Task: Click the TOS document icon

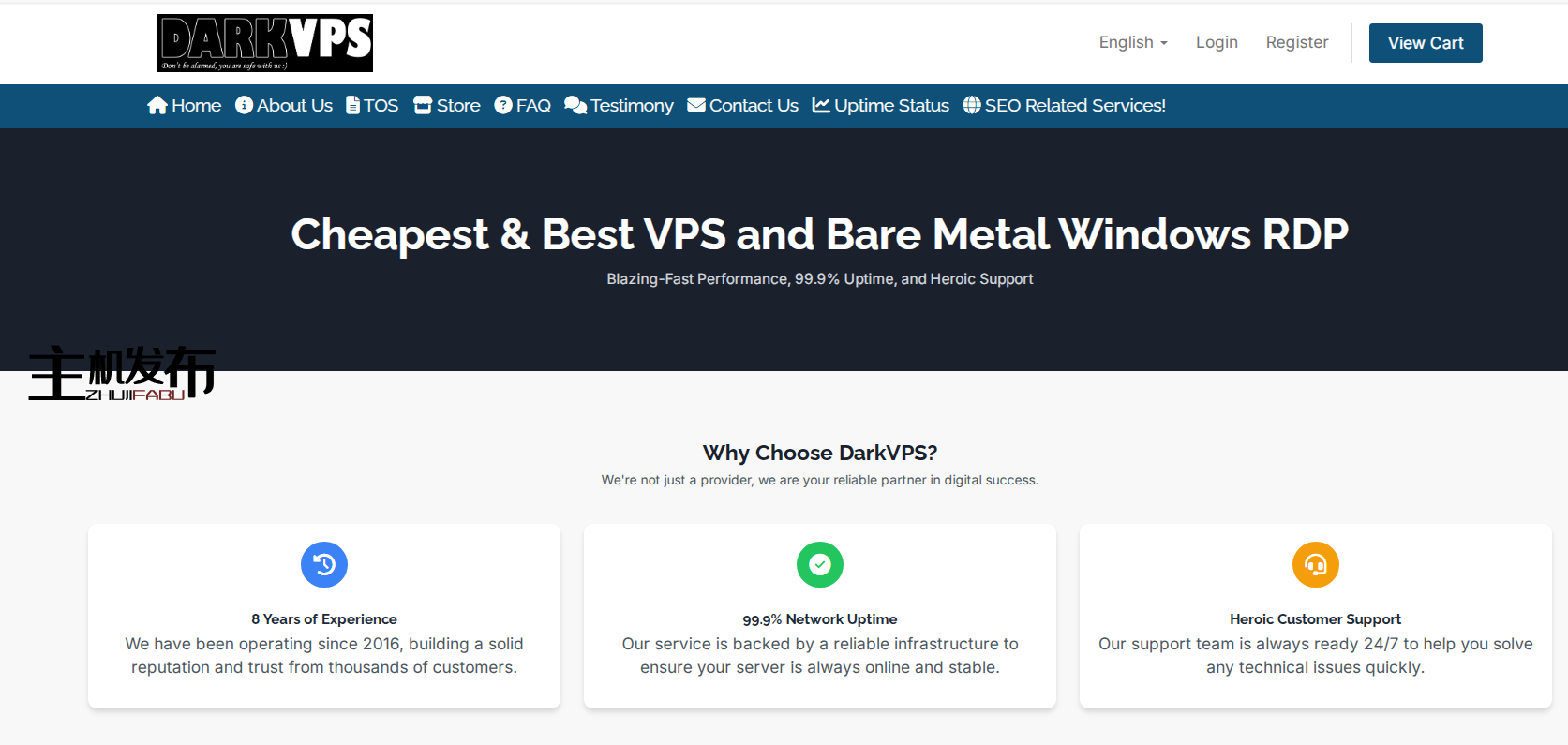Action: click(352, 106)
